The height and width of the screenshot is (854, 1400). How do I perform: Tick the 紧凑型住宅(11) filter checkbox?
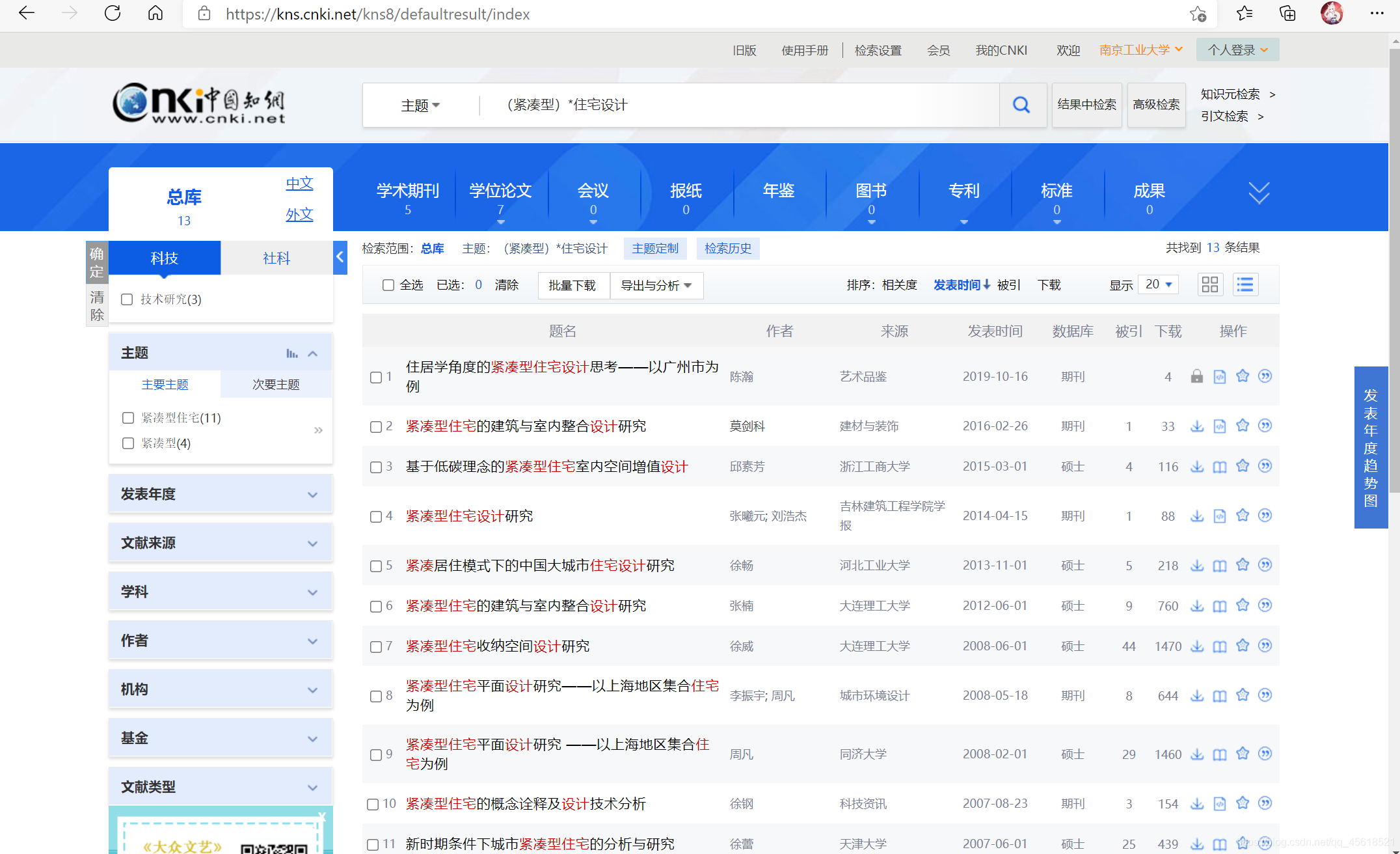[x=128, y=418]
